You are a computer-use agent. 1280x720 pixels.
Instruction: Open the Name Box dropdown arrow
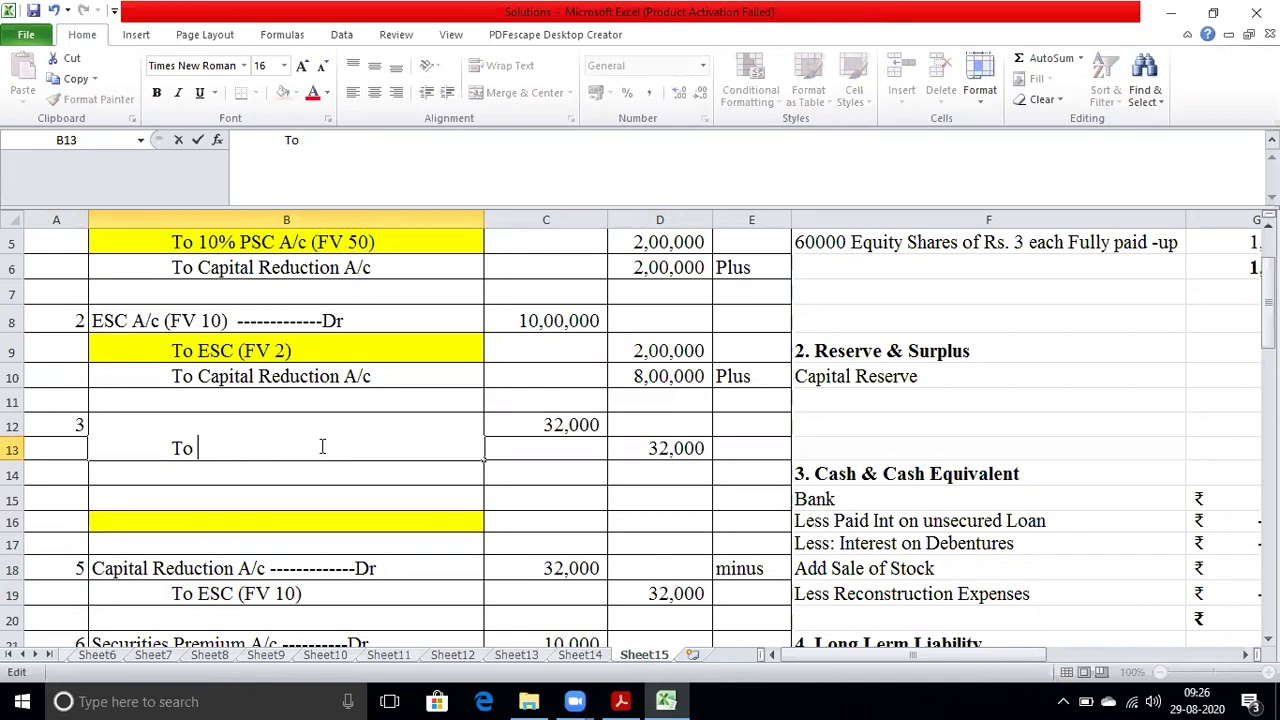click(x=140, y=140)
